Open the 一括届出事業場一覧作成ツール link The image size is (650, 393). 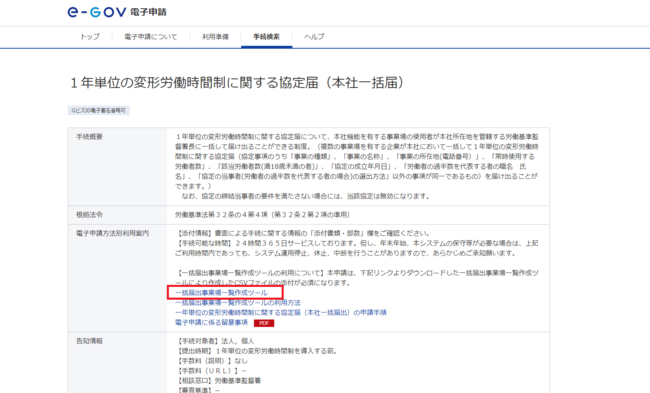click(x=221, y=293)
